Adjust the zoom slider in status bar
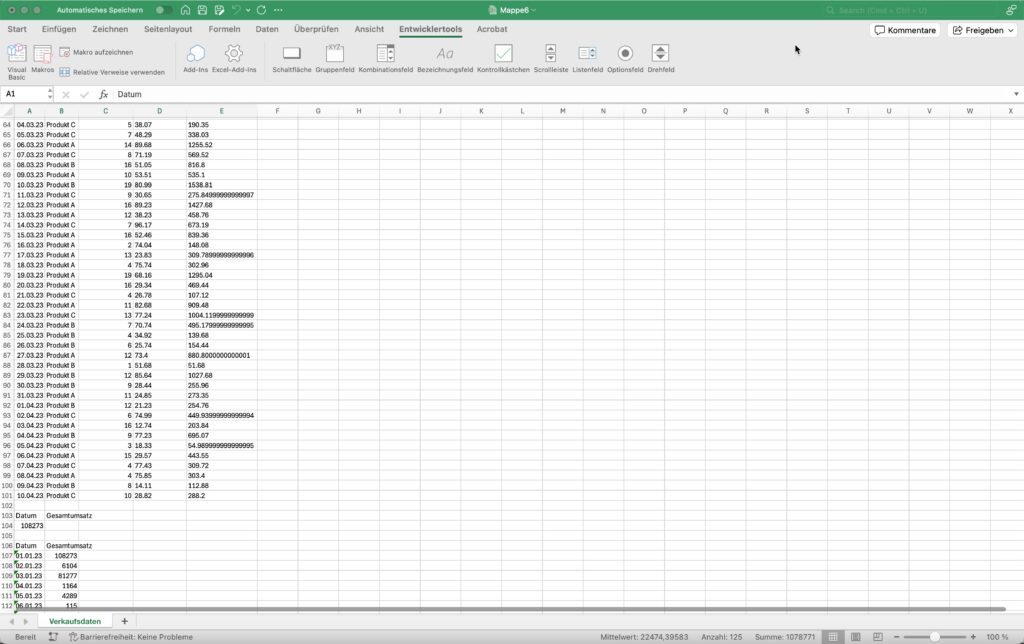Screen dimensions: 1024x644 point(934,637)
